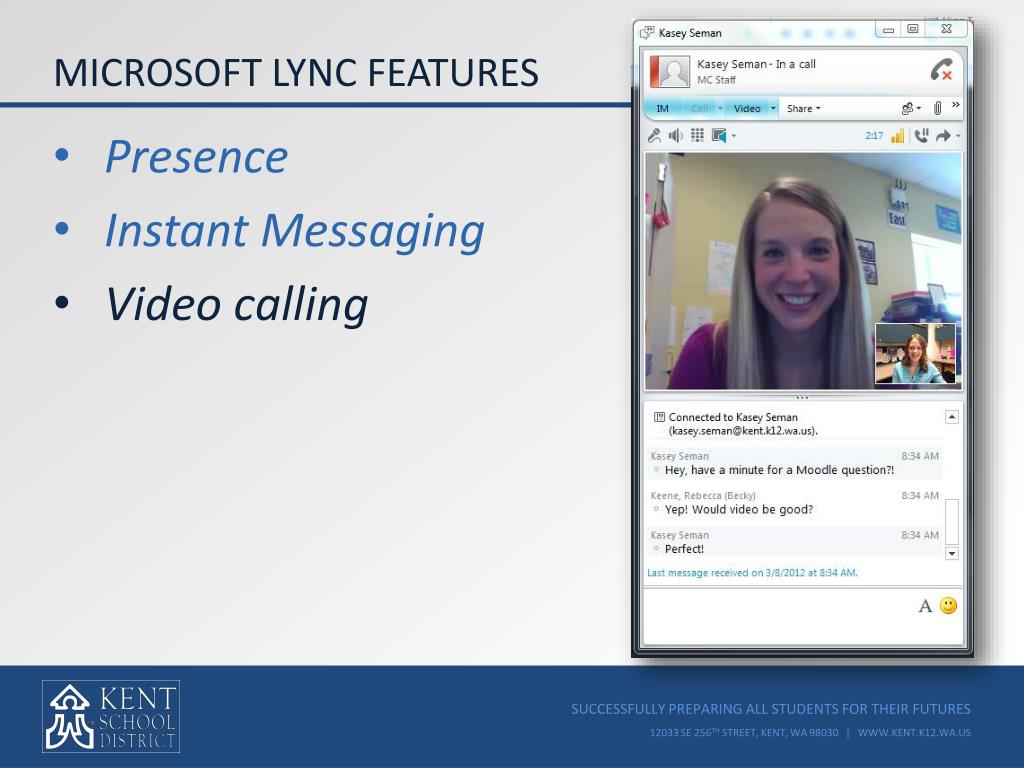
Task: Click the 2:17 call duration timer
Action: (874, 136)
